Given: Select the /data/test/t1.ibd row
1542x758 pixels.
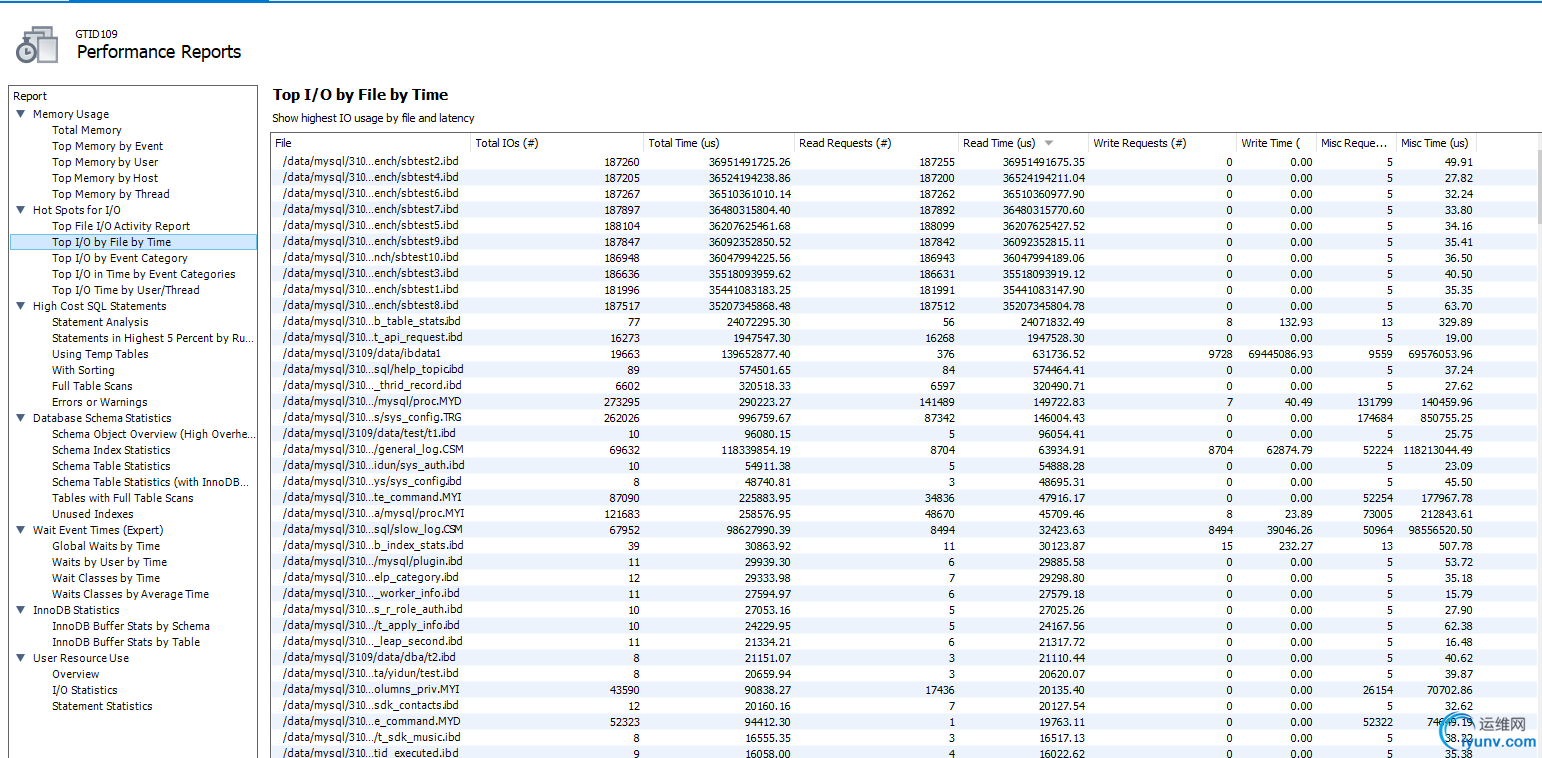Looking at the screenshot, I should [873, 434].
